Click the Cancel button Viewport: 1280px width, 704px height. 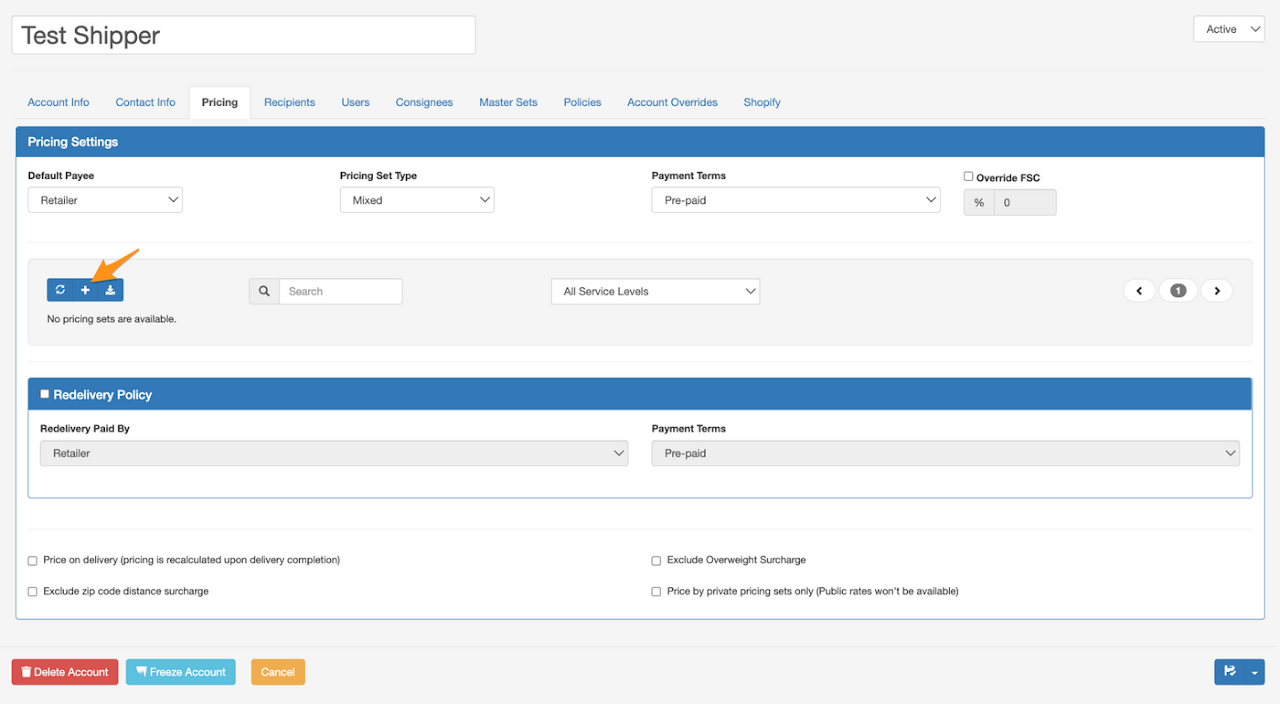coord(278,672)
